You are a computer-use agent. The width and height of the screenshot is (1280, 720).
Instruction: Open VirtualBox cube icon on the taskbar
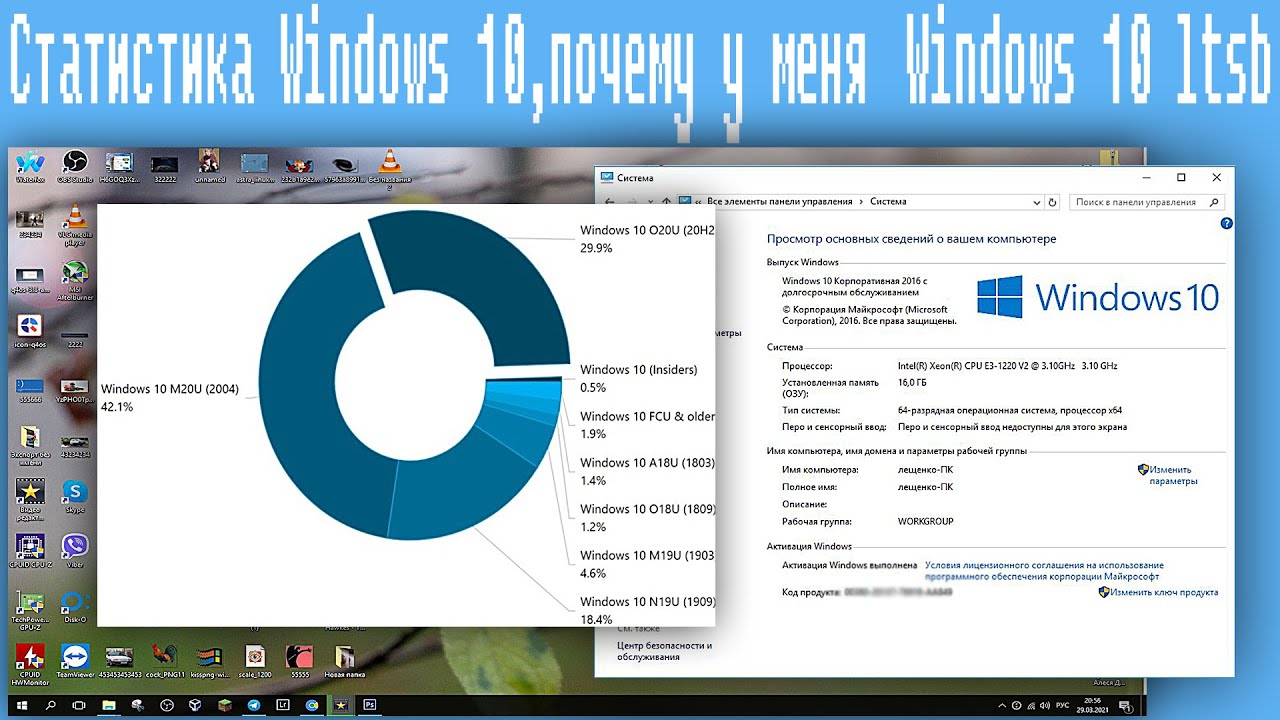(x=196, y=705)
